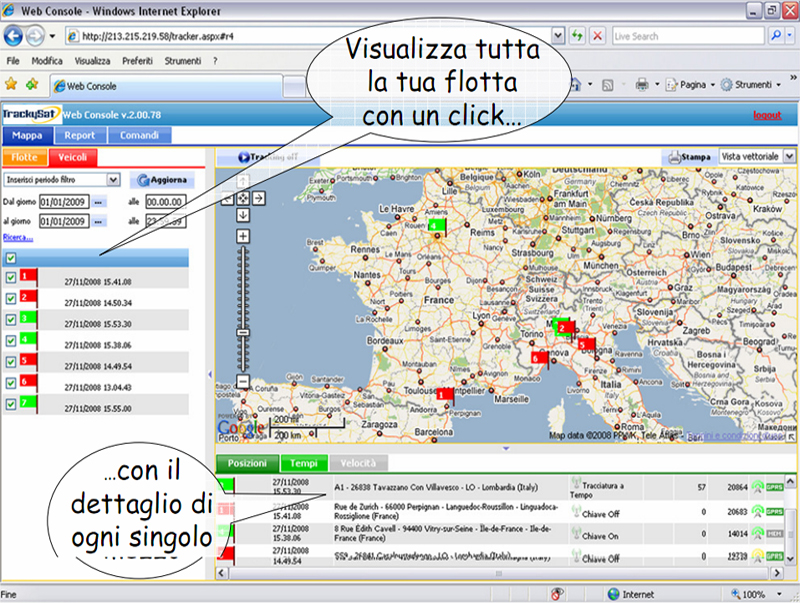Uncheck vehicle 3 checkbox
Viewport: 800px width, 603px height.
[11, 320]
